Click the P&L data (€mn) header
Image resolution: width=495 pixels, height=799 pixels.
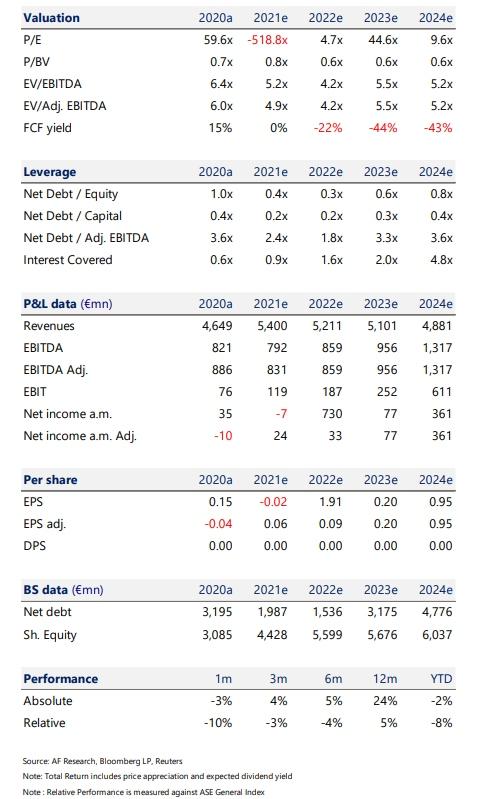tap(68, 304)
